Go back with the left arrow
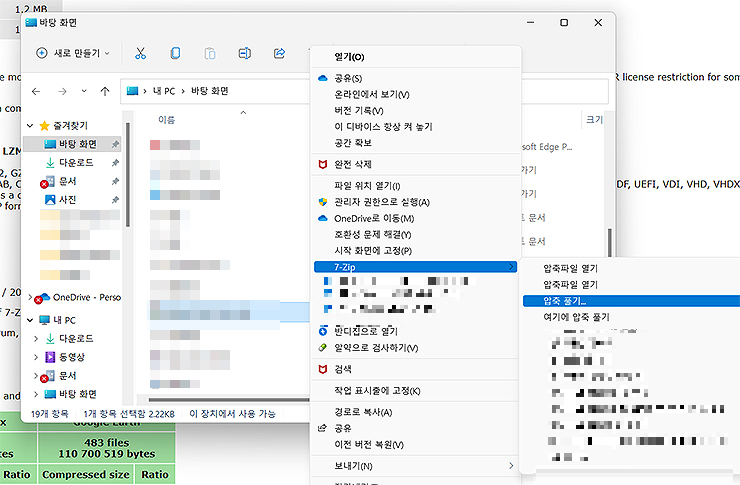This screenshot has height=485, width=740. pos(36,91)
